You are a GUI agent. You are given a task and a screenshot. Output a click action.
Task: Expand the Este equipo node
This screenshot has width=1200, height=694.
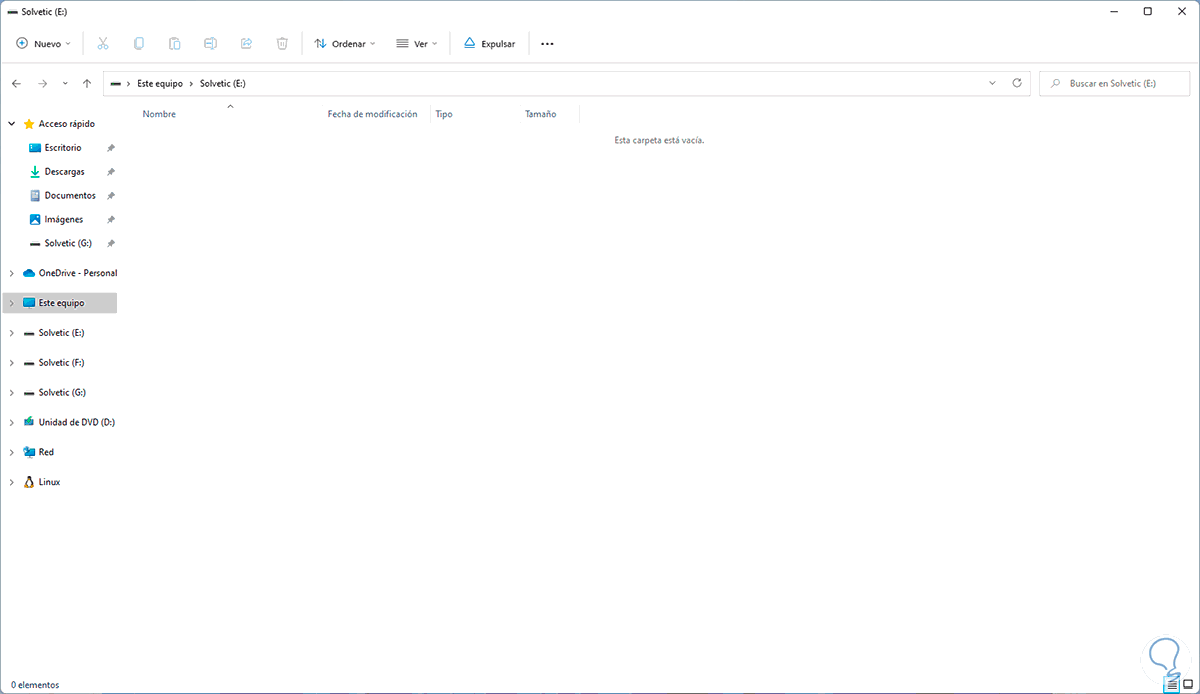pos(11,303)
